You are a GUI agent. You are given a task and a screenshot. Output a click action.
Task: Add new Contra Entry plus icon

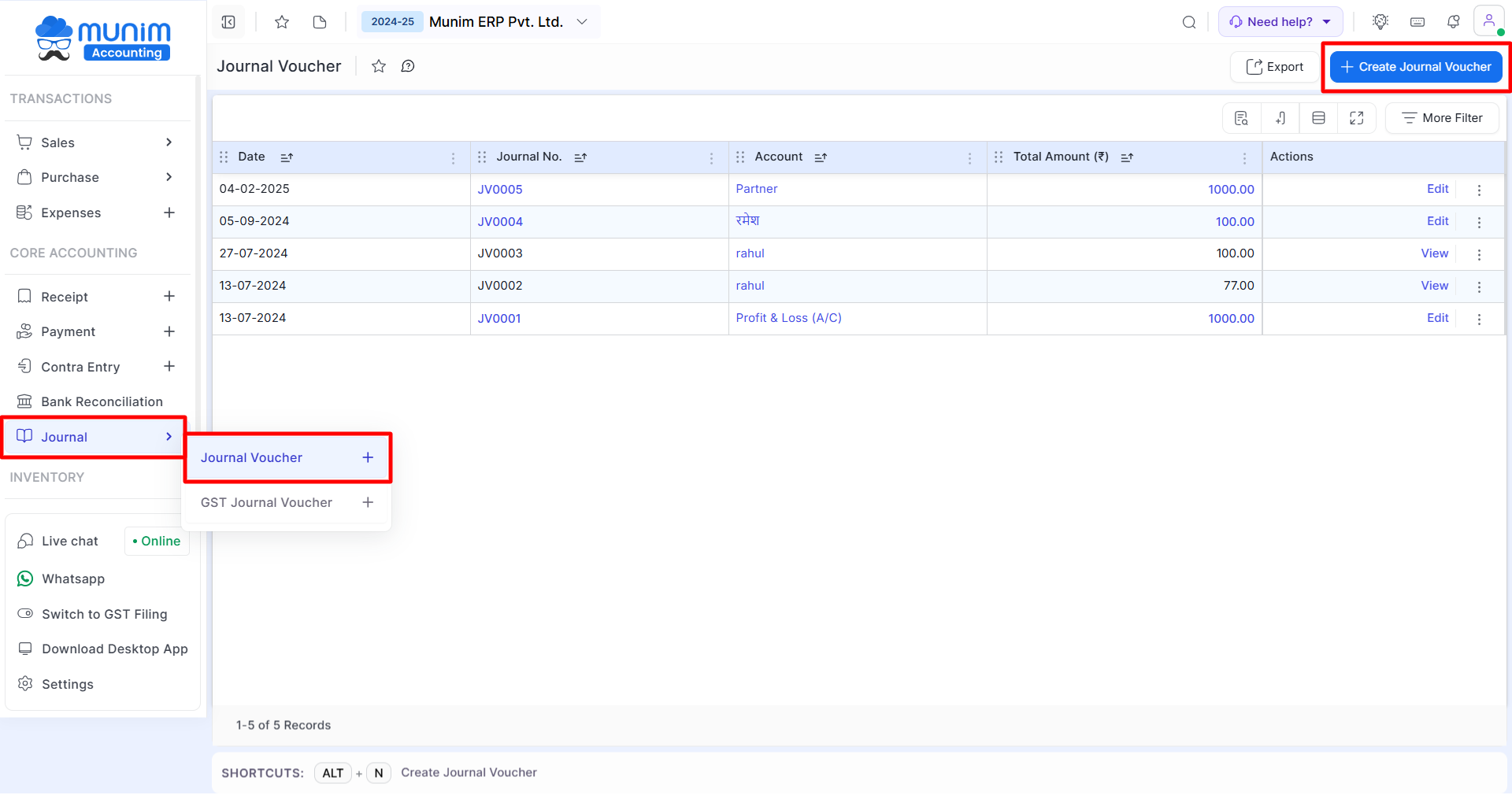coord(169,366)
